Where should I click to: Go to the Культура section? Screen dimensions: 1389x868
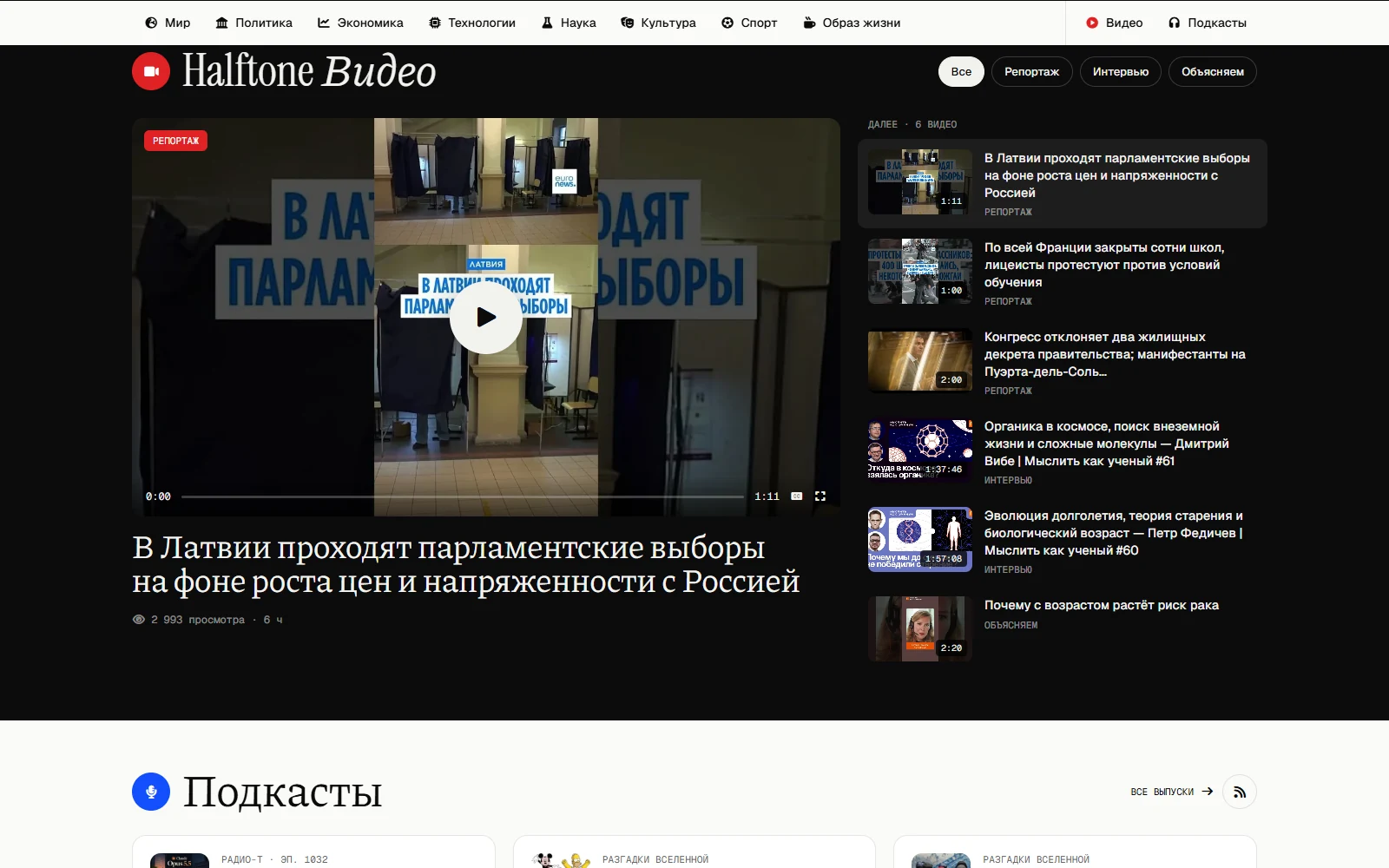coord(659,23)
